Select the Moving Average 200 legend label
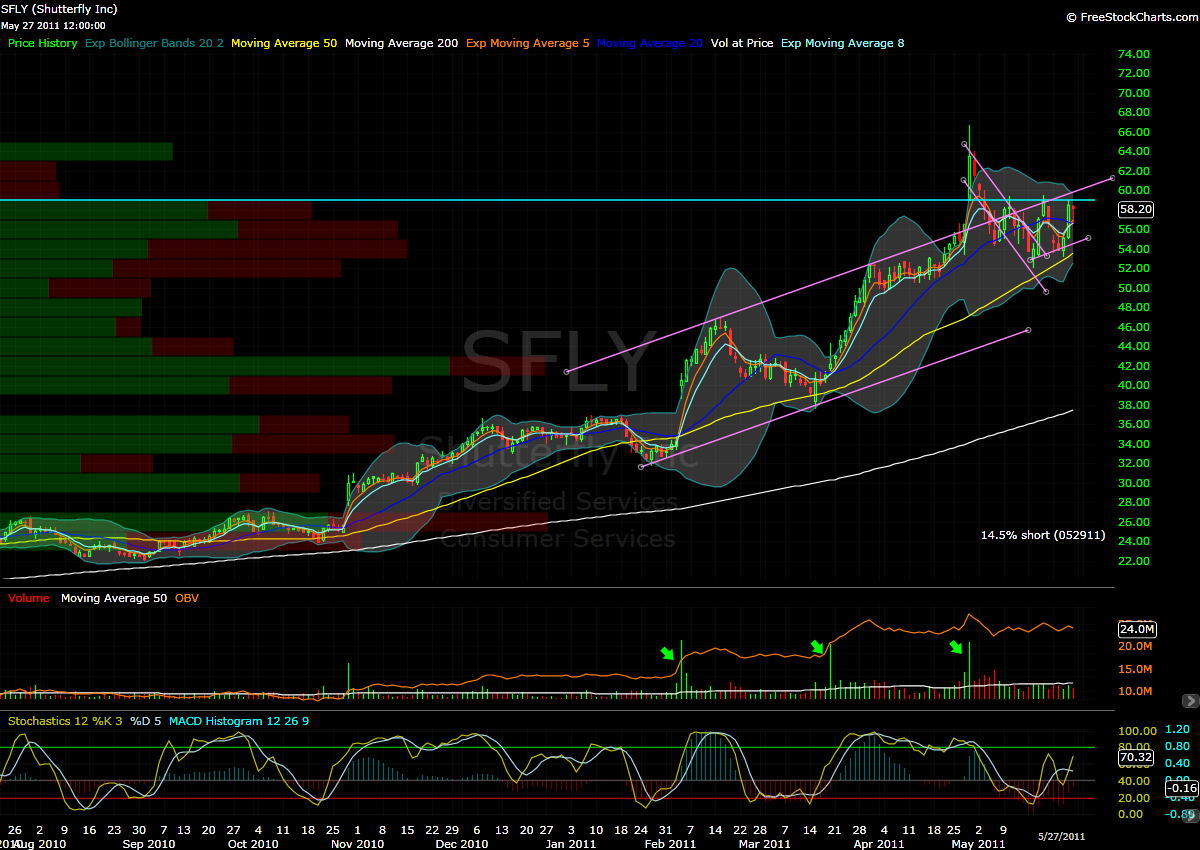The width and height of the screenshot is (1200, 850). 402,44
